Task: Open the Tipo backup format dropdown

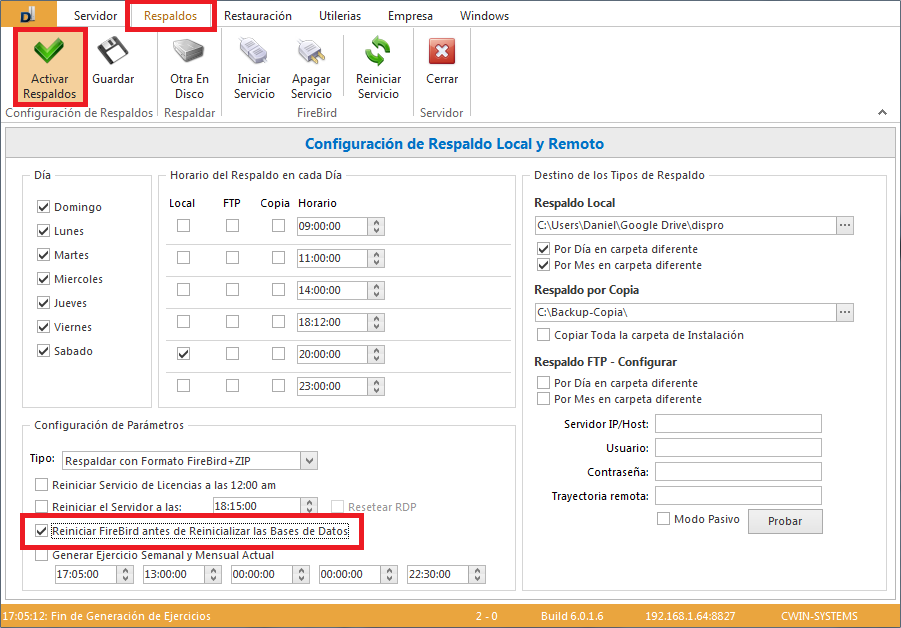Action: (309, 460)
